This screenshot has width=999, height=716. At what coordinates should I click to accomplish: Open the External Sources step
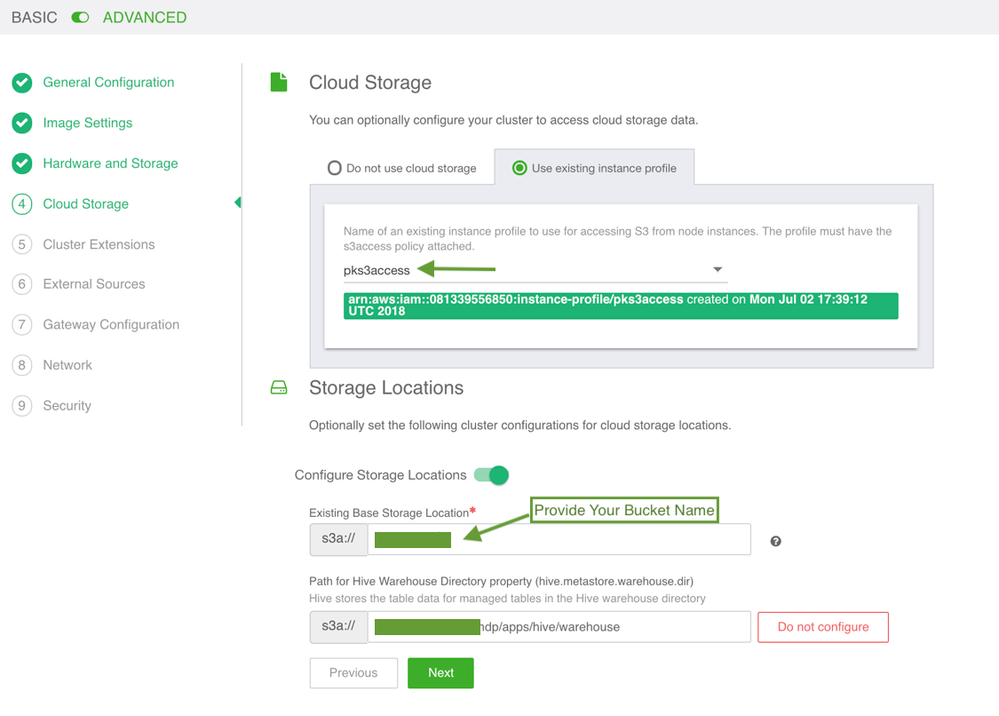click(93, 284)
